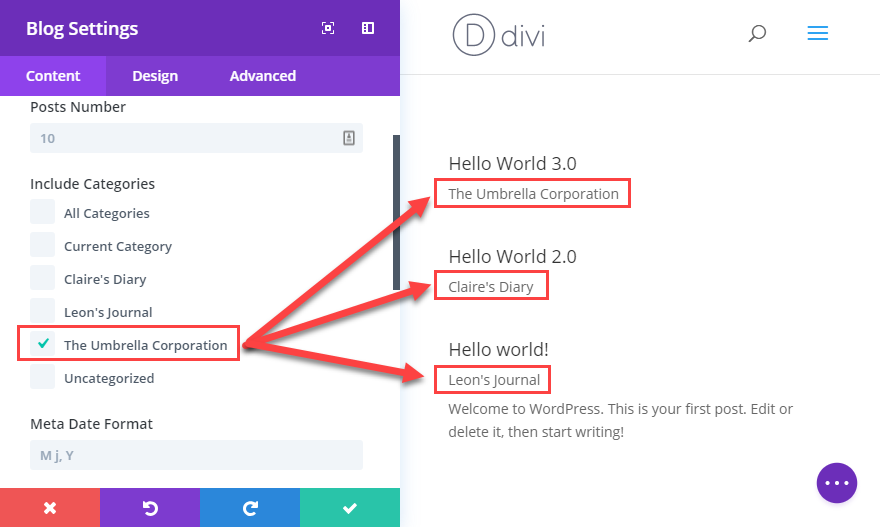Click the Posts Number label
The height and width of the screenshot is (527, 880).
(78, 107)
